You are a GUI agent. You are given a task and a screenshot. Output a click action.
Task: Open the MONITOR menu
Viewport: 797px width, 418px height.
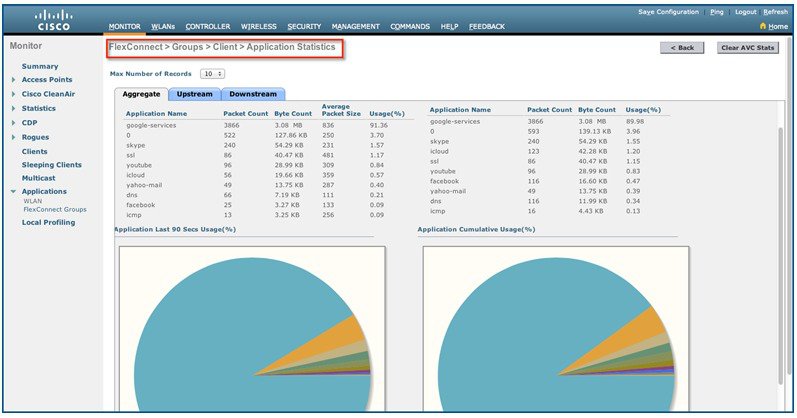click(x=125, y=26)
